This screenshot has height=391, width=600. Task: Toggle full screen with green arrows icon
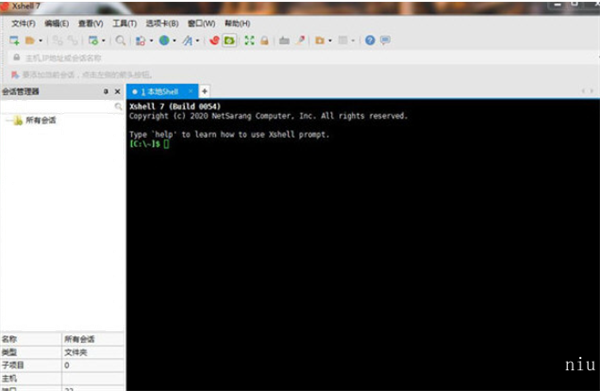tap(249, 40)
